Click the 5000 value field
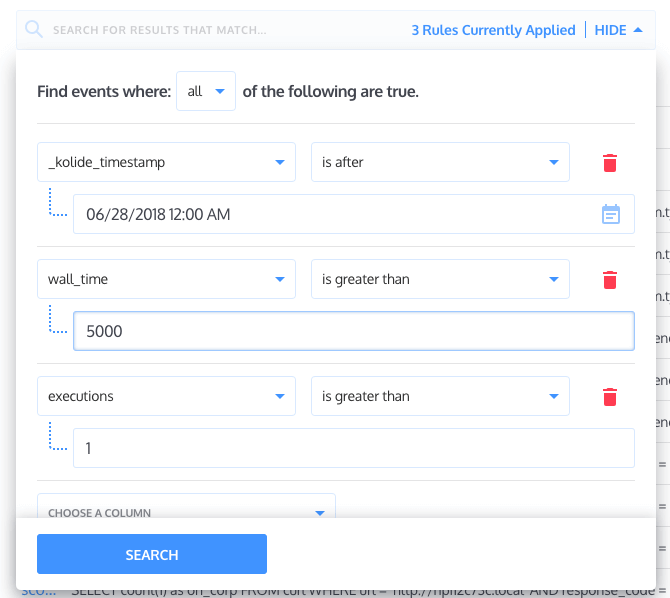This screenshot has width=670, height=598. pos(354,331)
